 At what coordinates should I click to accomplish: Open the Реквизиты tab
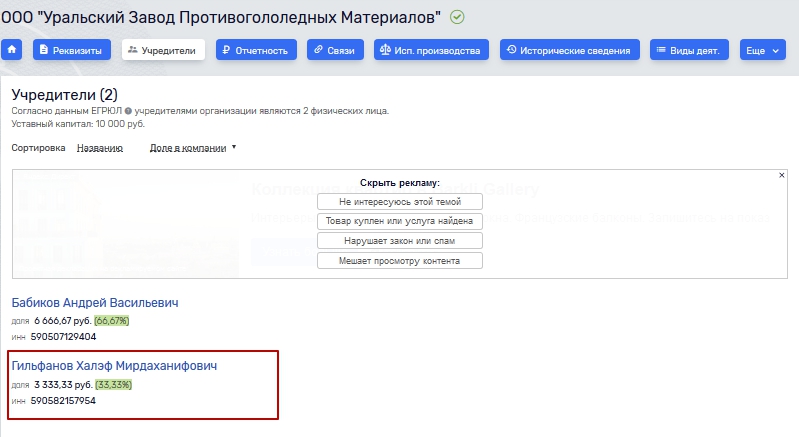(72, 50)
